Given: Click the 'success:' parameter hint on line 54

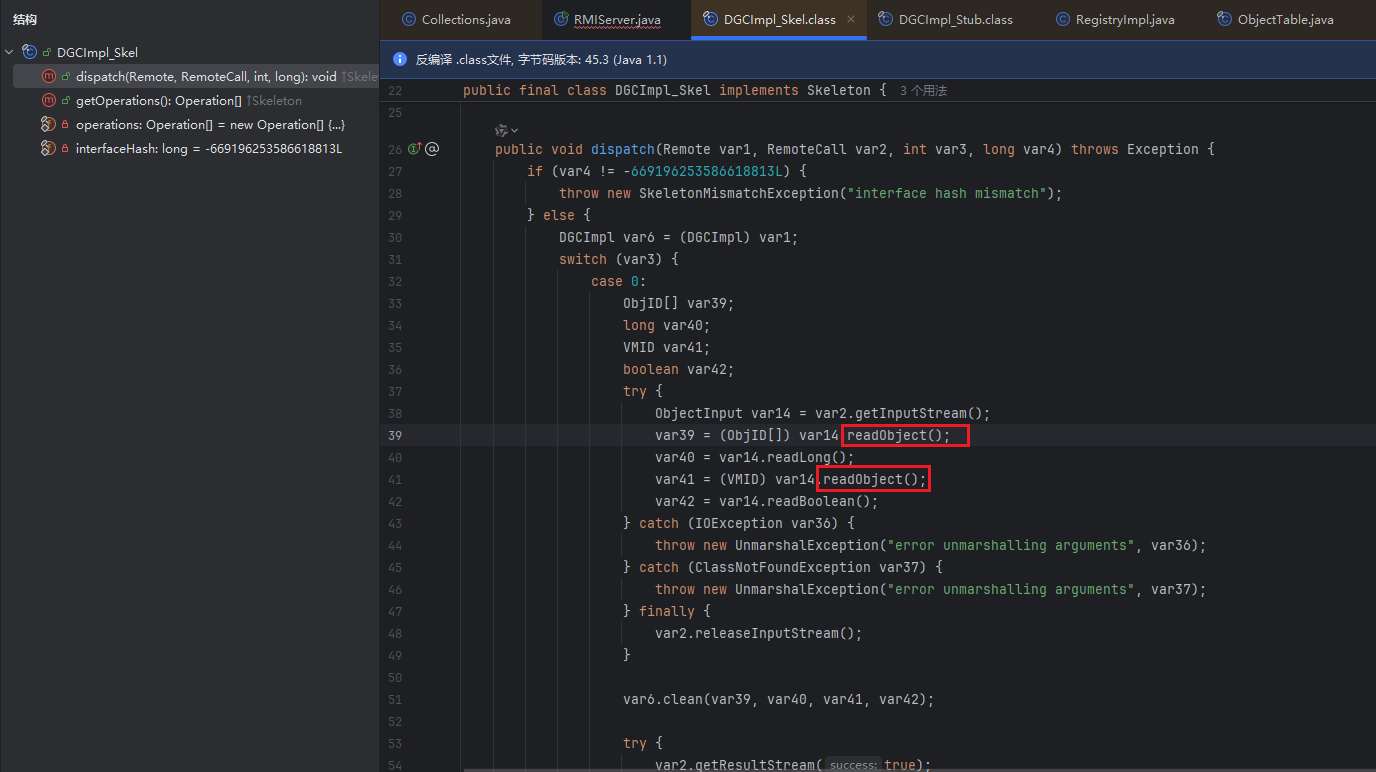Looking at the screenshot, I should (853, 765).
